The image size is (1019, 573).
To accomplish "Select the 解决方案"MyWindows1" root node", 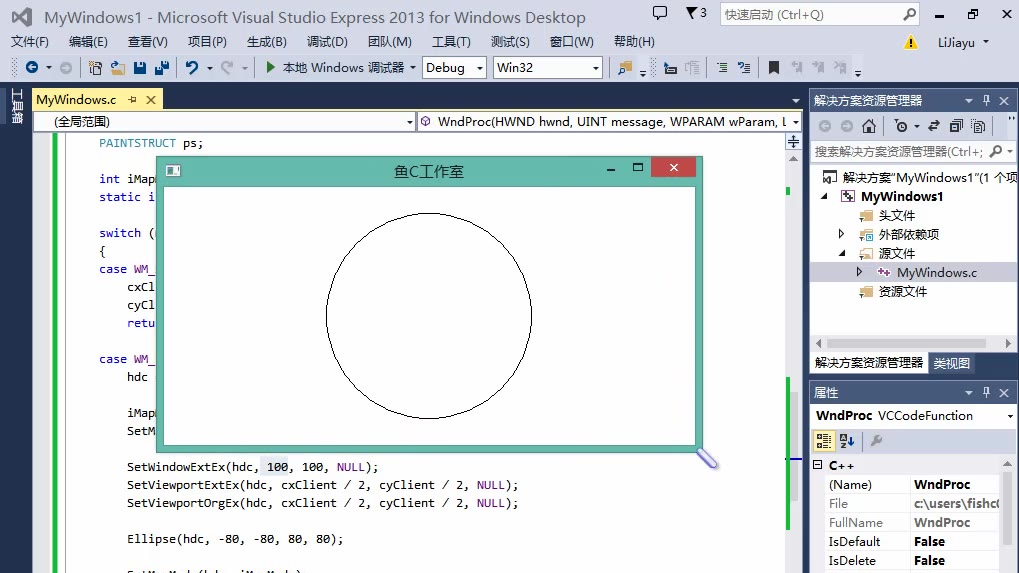I will click(919, 177).
